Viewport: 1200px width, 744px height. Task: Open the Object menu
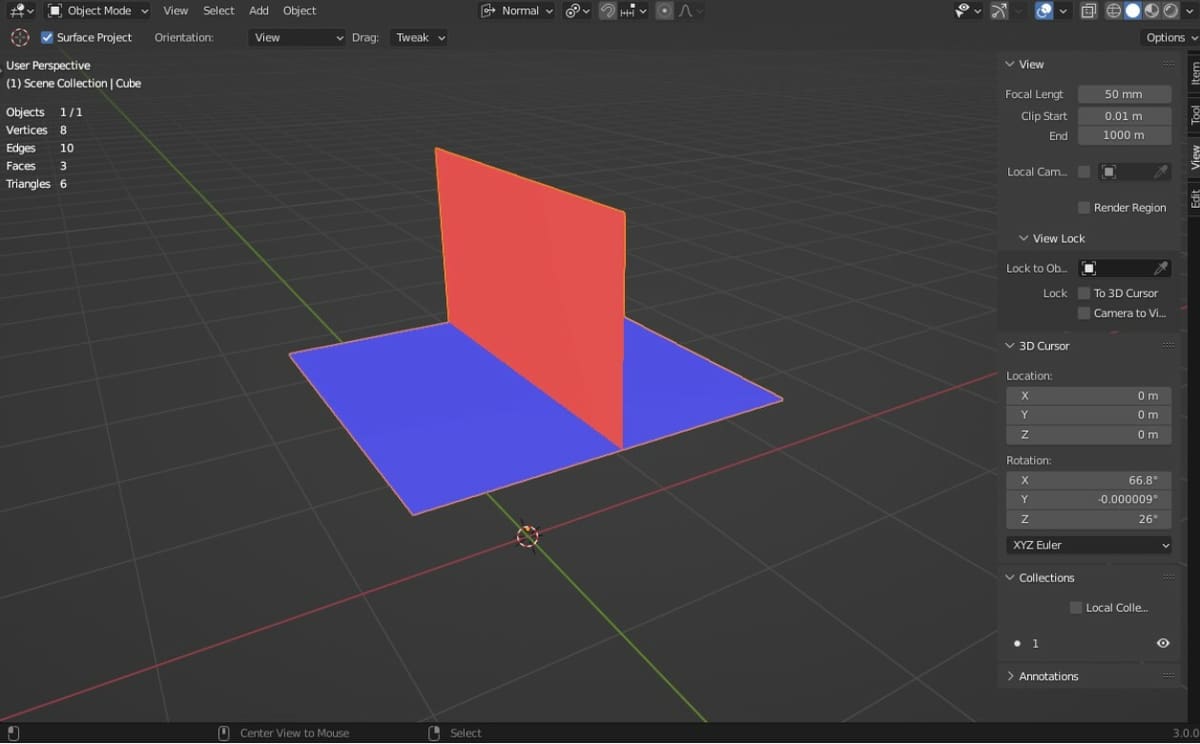(x=299, y=10)
